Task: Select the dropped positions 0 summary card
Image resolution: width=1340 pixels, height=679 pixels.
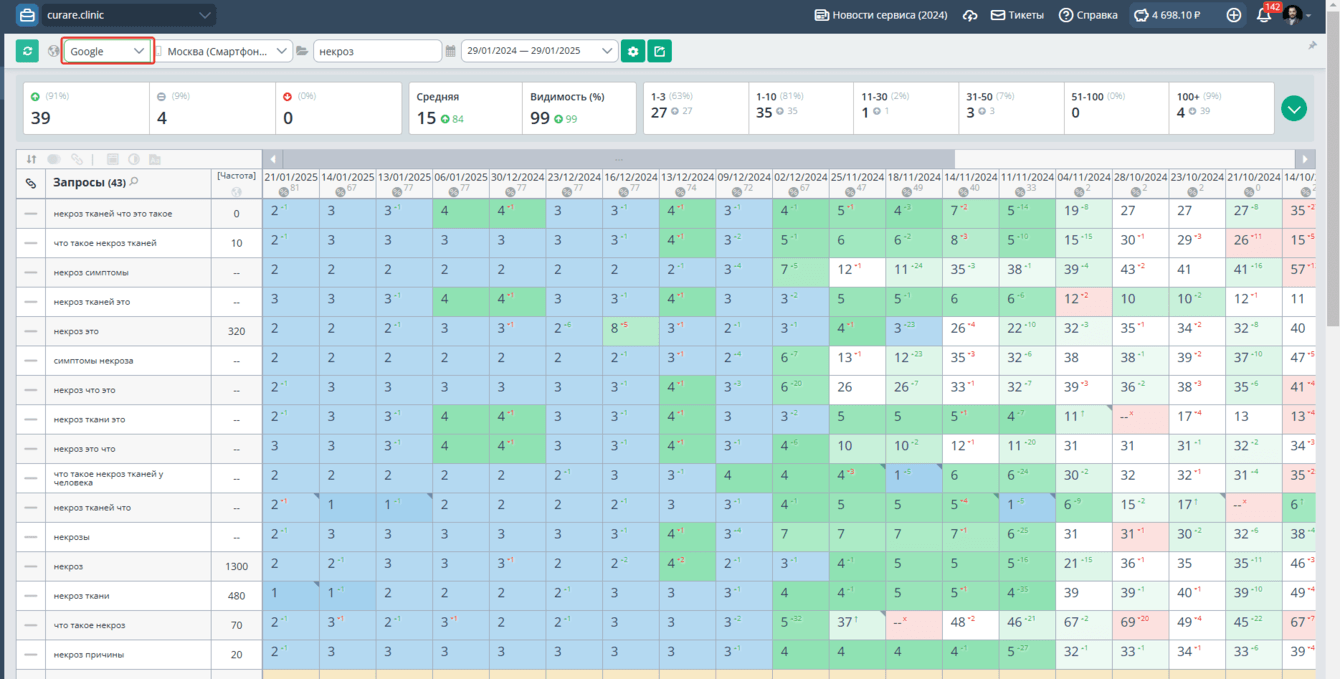Action: (339, 108)
